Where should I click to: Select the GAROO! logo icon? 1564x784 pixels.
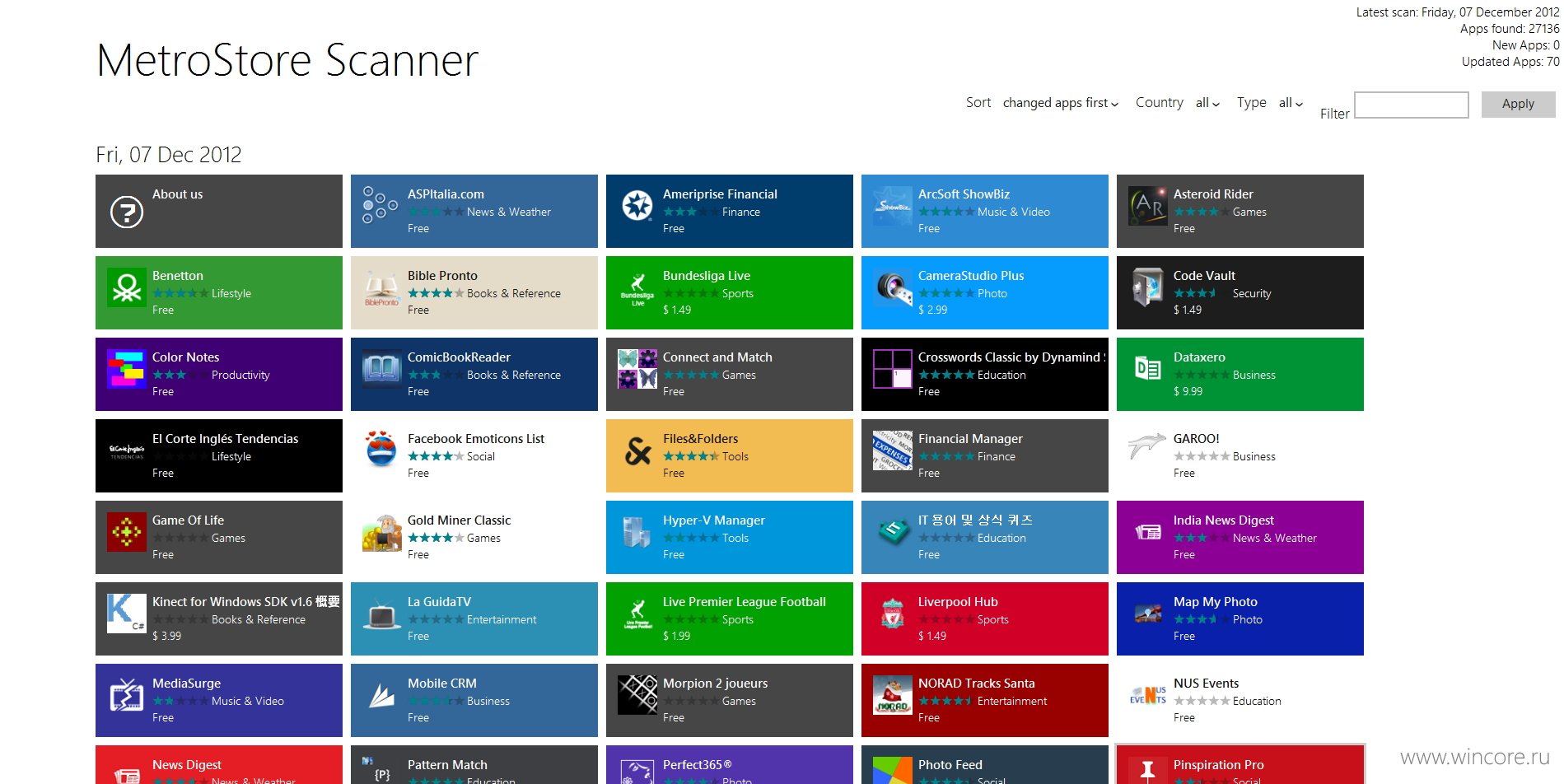pos(1147,446)
